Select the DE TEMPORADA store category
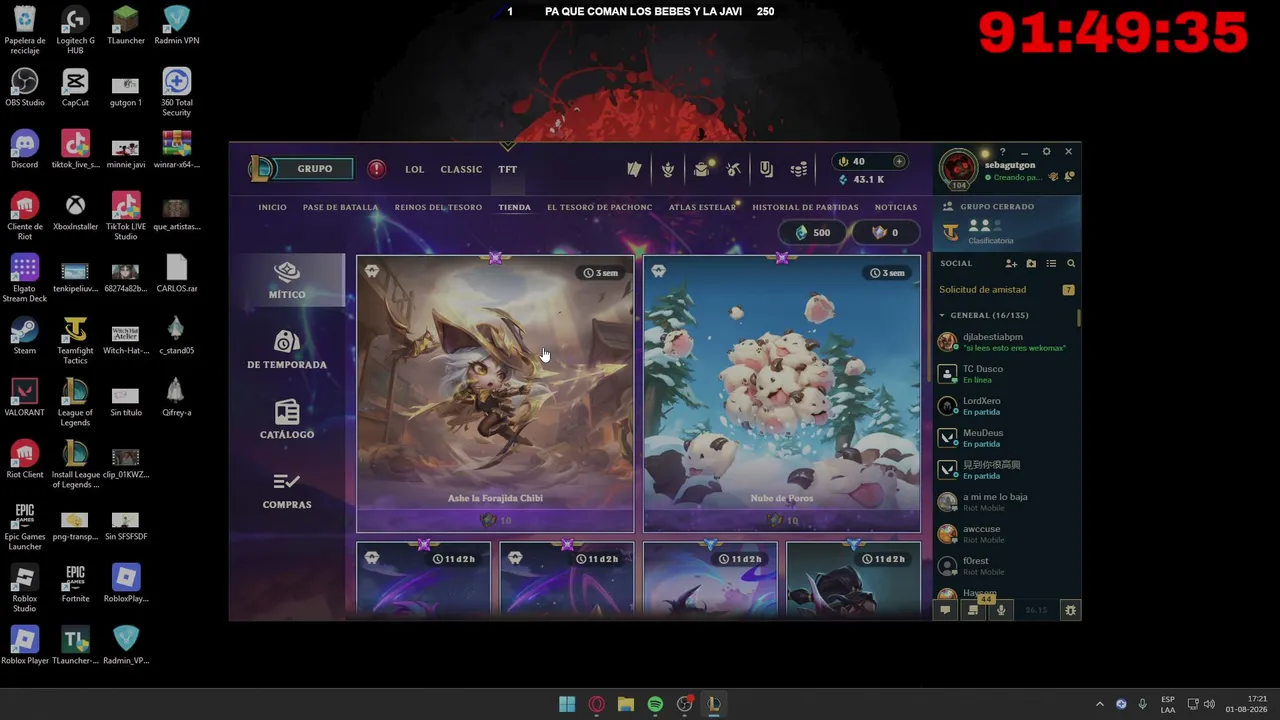Viewport: 1280px width, 720px height. click(x=287, y=350)
